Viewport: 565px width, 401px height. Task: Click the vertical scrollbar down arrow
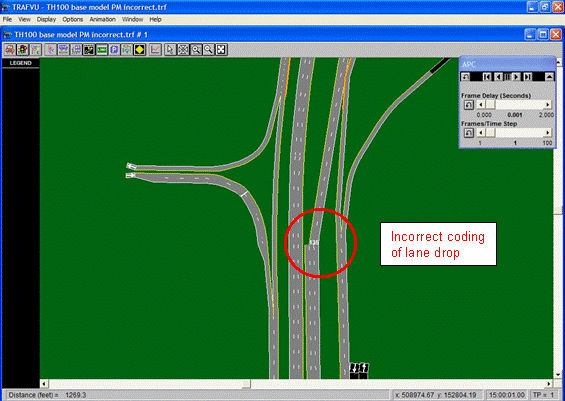pyautogui.click(x=558, y=375)
